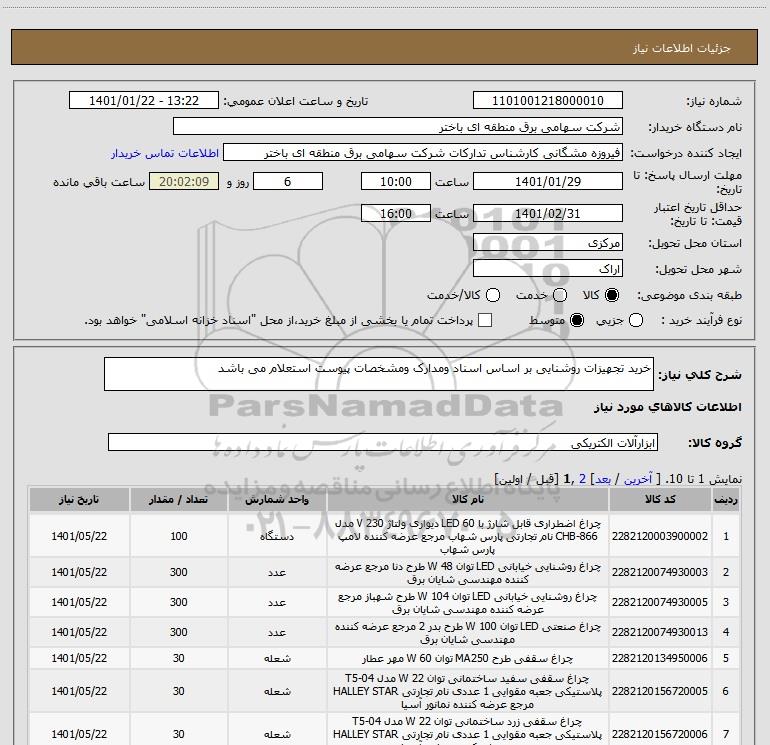Image resolution: width=770 pixels, height=745 pixels.
Task: Click row 6 white ceiling light name
Action: 468,691
